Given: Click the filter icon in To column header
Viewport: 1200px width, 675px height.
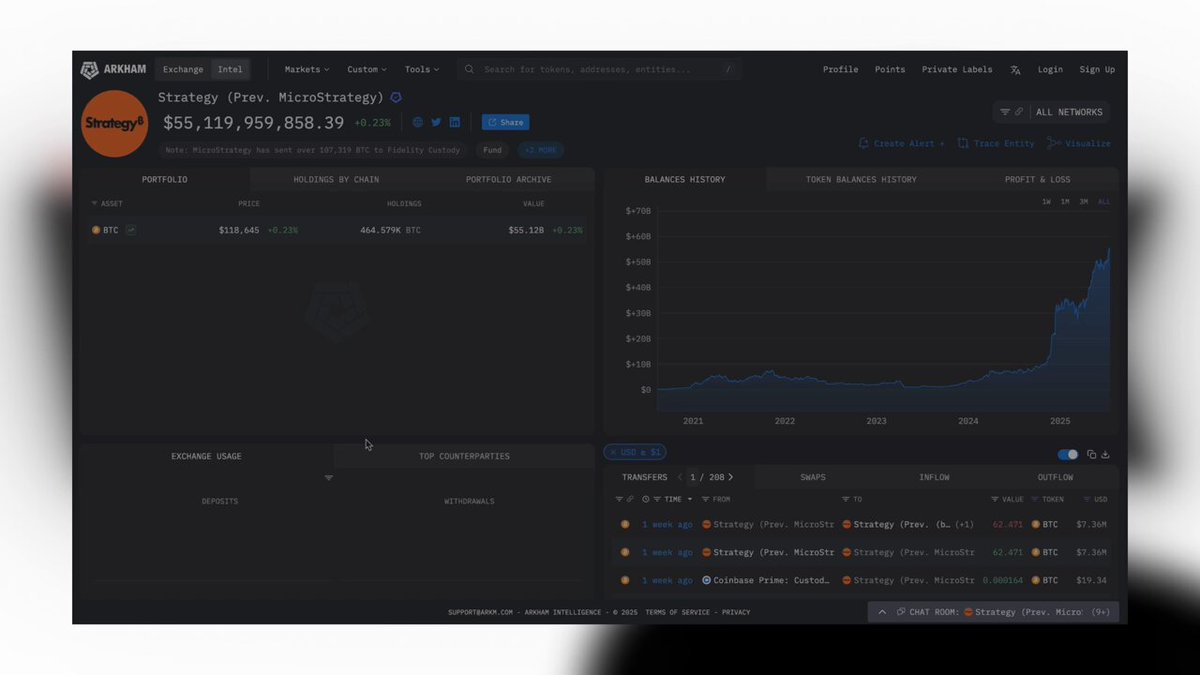Looking at the screenshot, I should [846, 499].
